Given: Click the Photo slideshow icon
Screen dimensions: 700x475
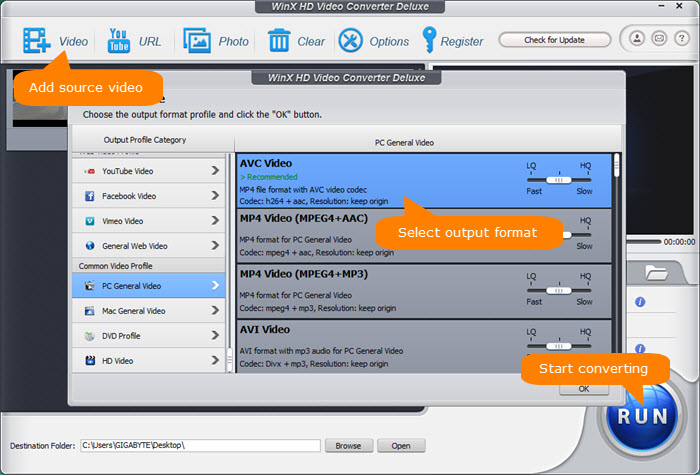Looking at the screenshot, I should [x=197, y=41].
